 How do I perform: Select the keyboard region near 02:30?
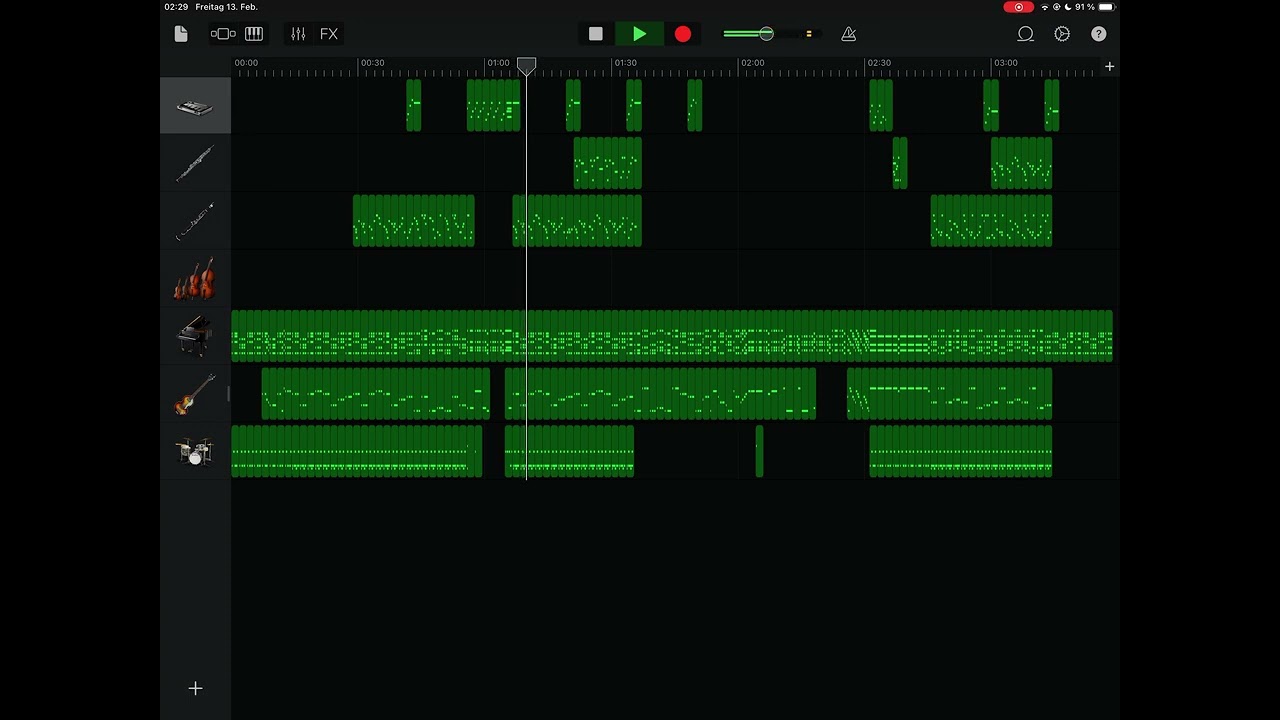pos(881,106)
